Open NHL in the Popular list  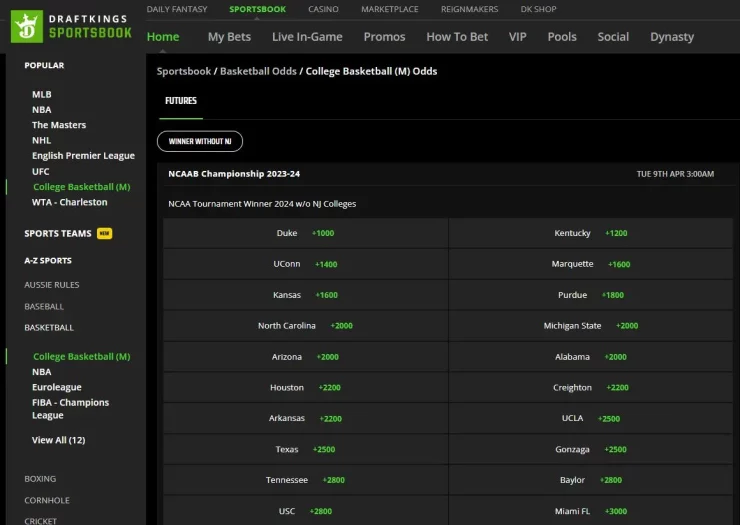pos(42,140)
